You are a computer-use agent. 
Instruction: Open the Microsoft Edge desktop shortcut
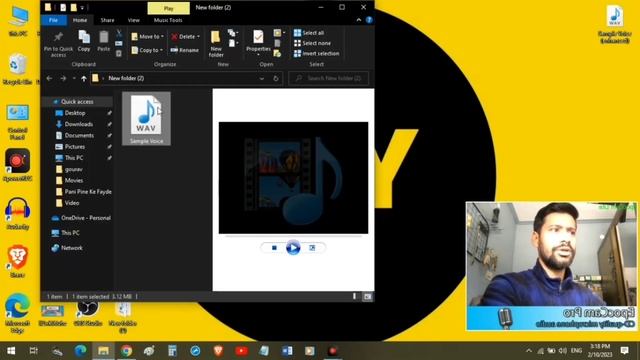coord(18,313)
